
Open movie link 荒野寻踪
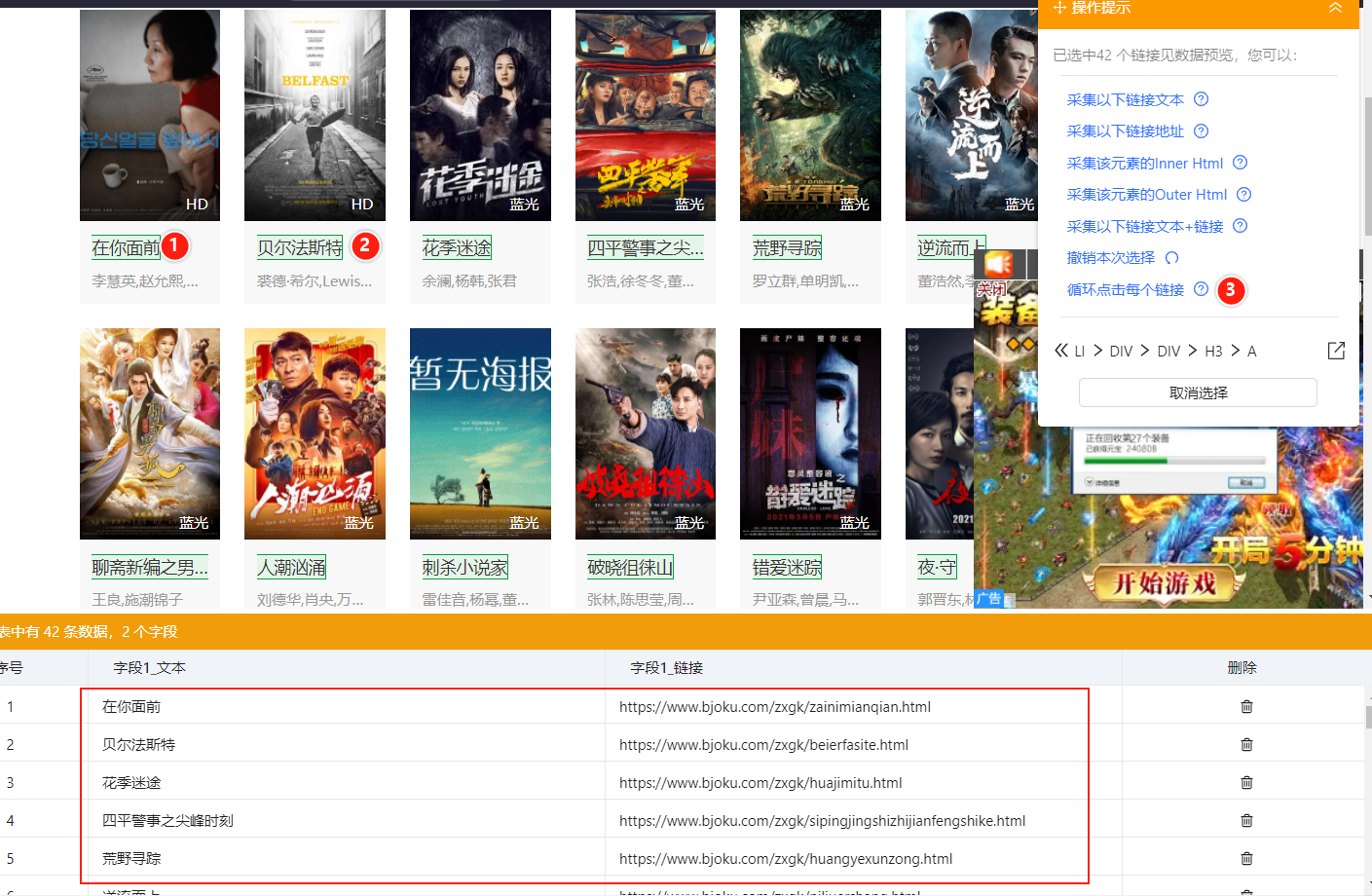787,247
